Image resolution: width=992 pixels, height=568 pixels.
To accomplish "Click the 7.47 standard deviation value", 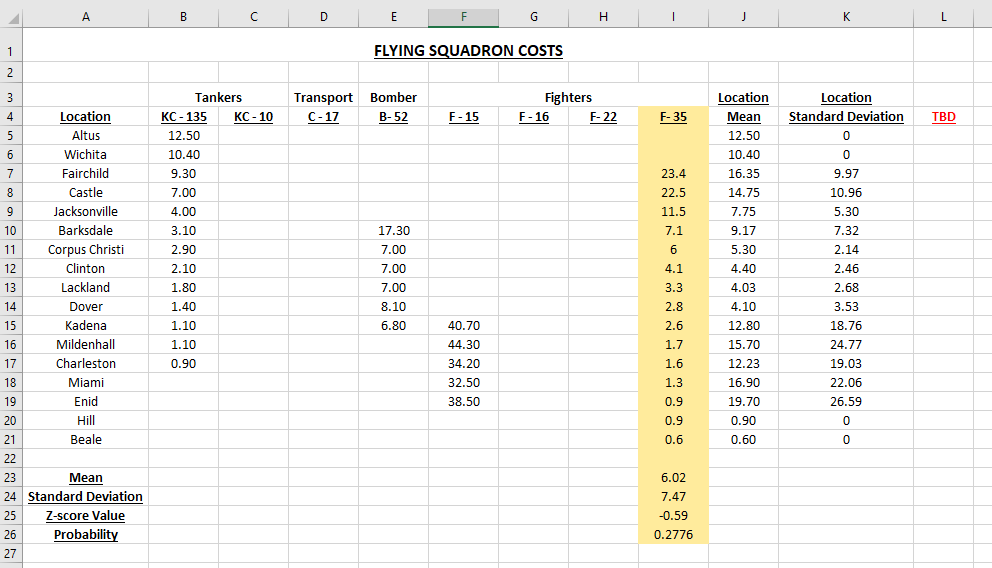I will tap(673, 497).
